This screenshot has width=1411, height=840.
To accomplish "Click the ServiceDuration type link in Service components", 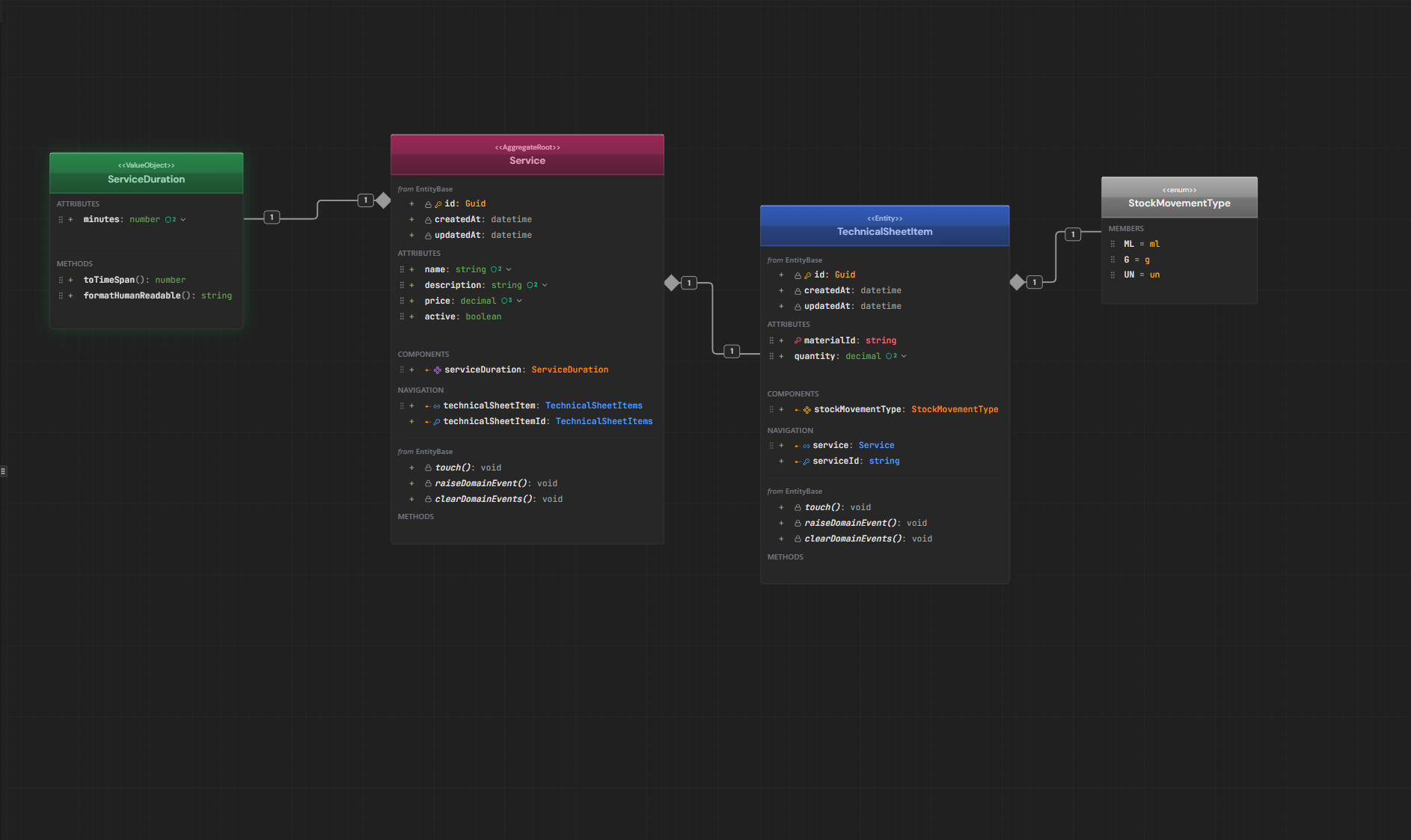I will pos(569,370).
